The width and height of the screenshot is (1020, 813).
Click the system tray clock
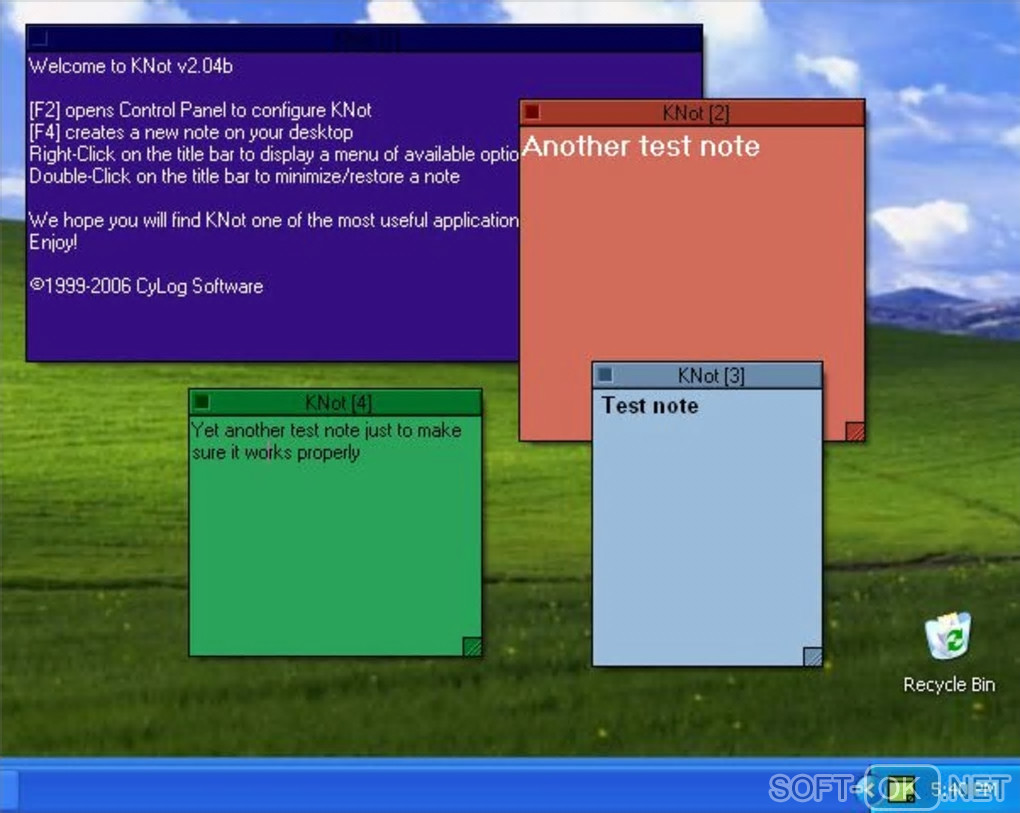tap(965, 790)
